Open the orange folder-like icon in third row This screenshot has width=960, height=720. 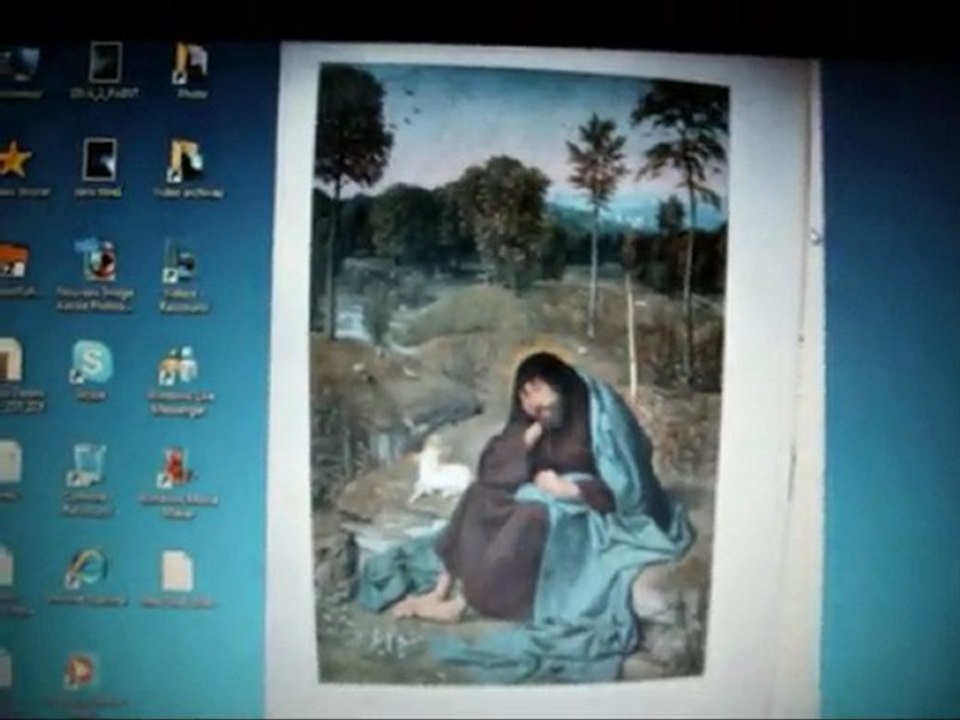pyautogui.click(x=13, y=261)
